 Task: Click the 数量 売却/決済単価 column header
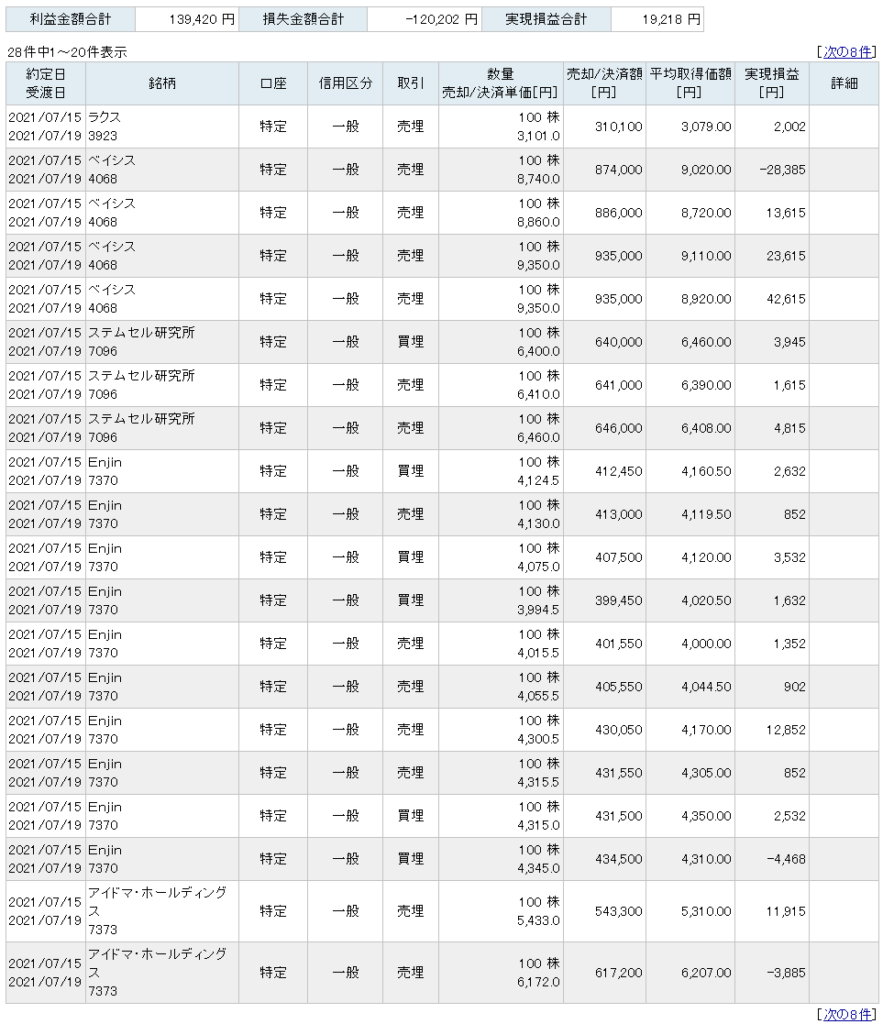500,84
